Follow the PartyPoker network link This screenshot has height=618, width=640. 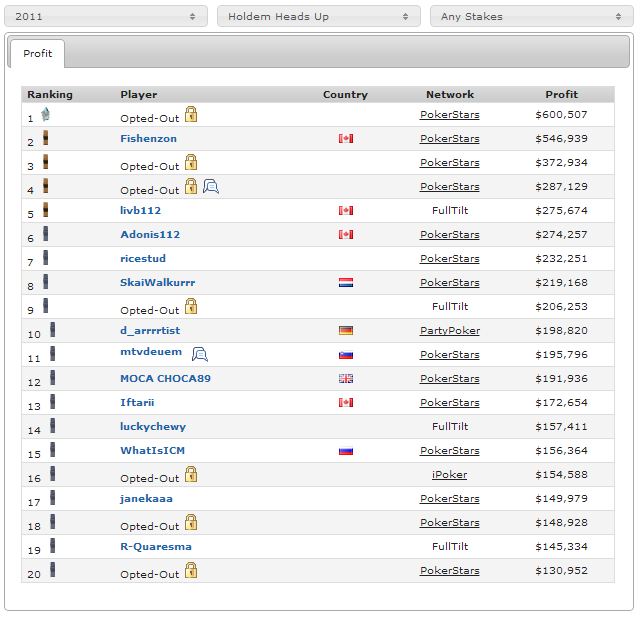tap(450, 331)
